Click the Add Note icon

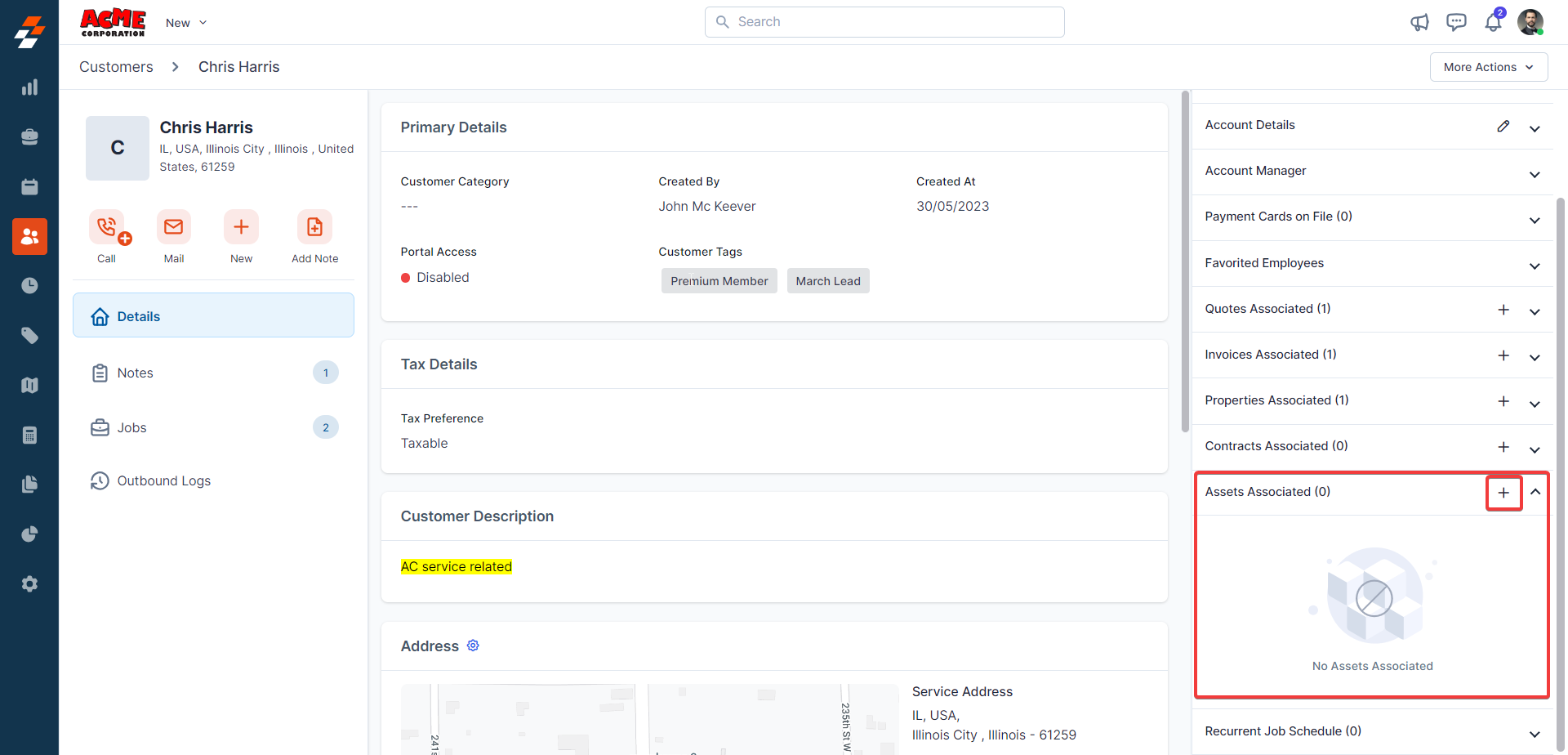click(x=314, y=227)
